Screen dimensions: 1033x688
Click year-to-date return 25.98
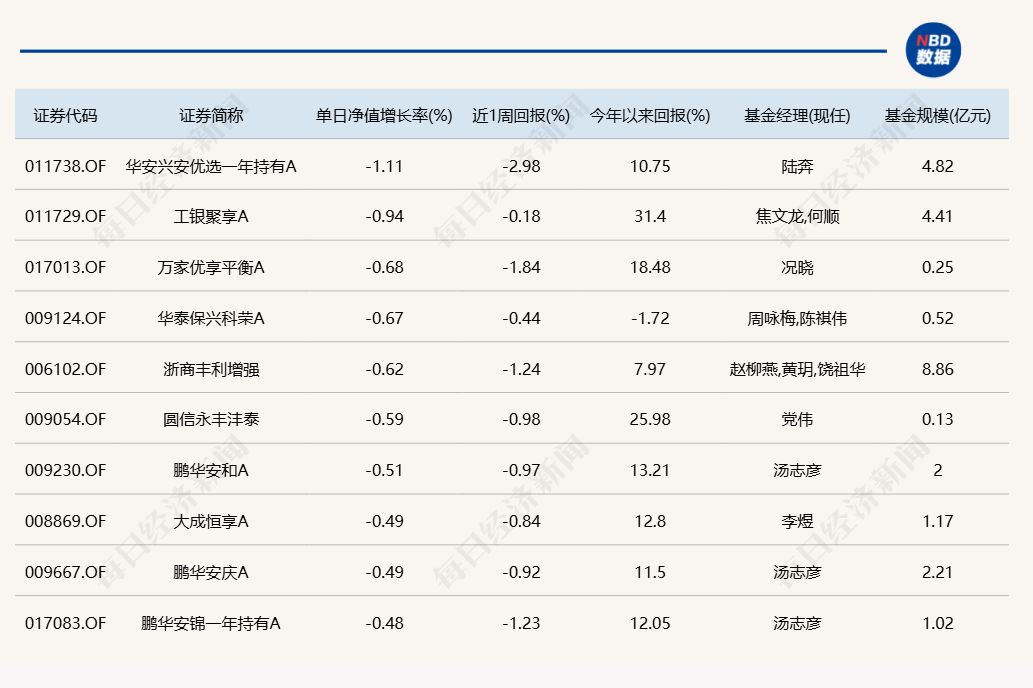tap(650, 419)
